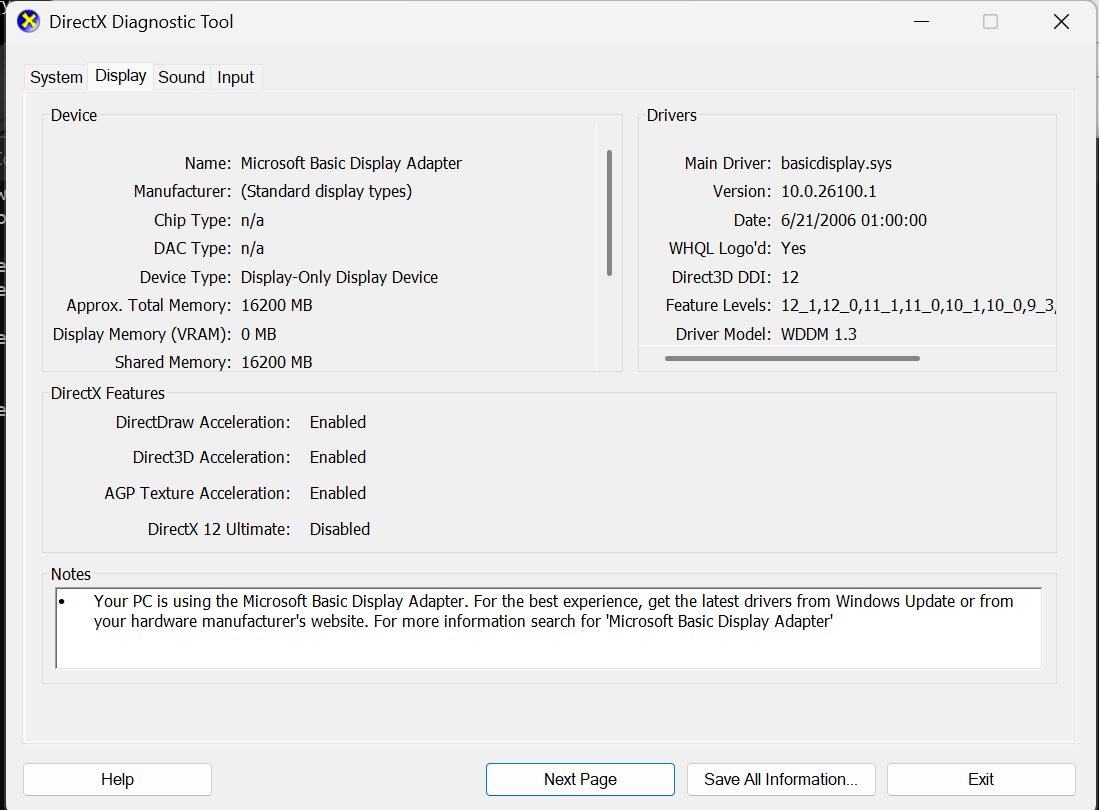Click inside the Notes text box
Image resolution: width=1099 pixels, height=810 pixels.
[x=549, y=628]
